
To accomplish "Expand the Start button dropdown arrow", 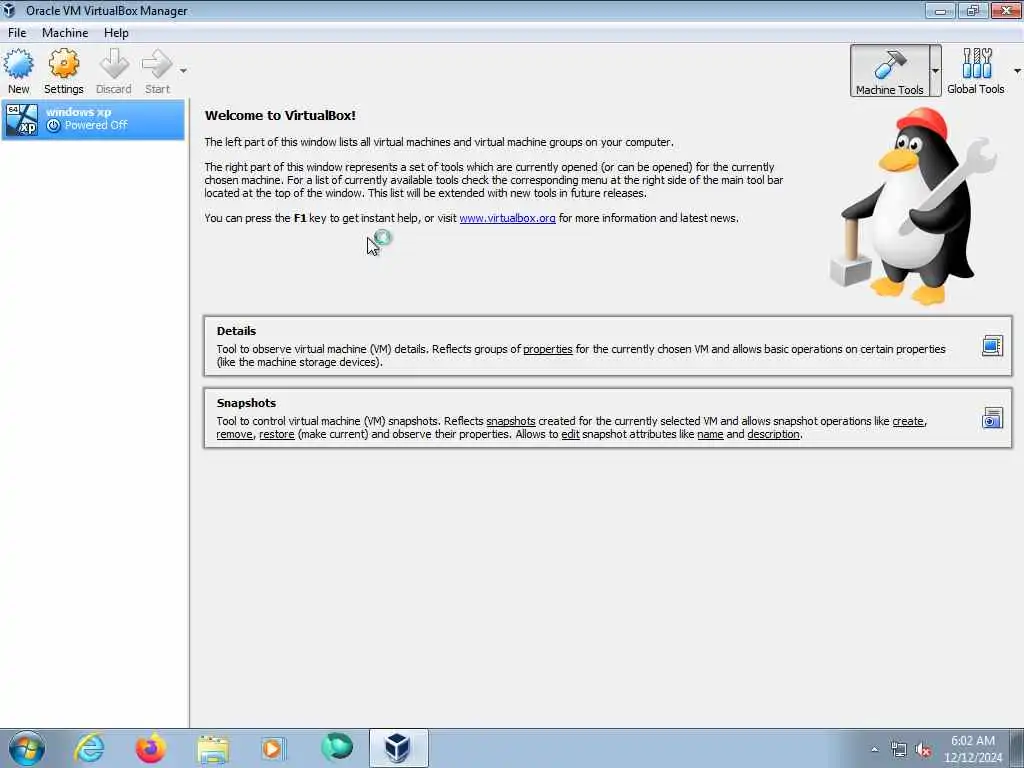I will tap(184, 71).
